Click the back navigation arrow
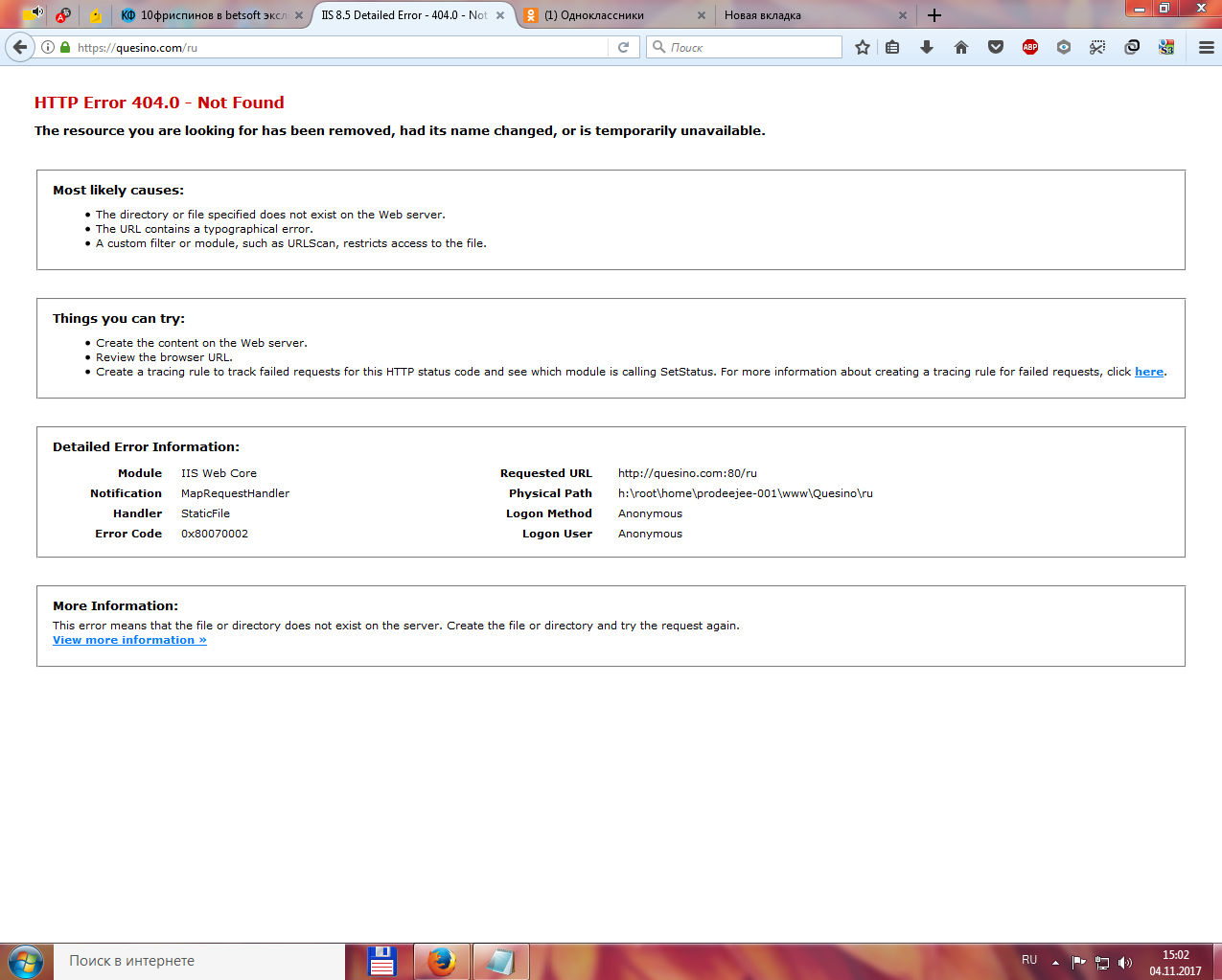1222x980 pixels. pyautogui.click(x=20, y=47)
